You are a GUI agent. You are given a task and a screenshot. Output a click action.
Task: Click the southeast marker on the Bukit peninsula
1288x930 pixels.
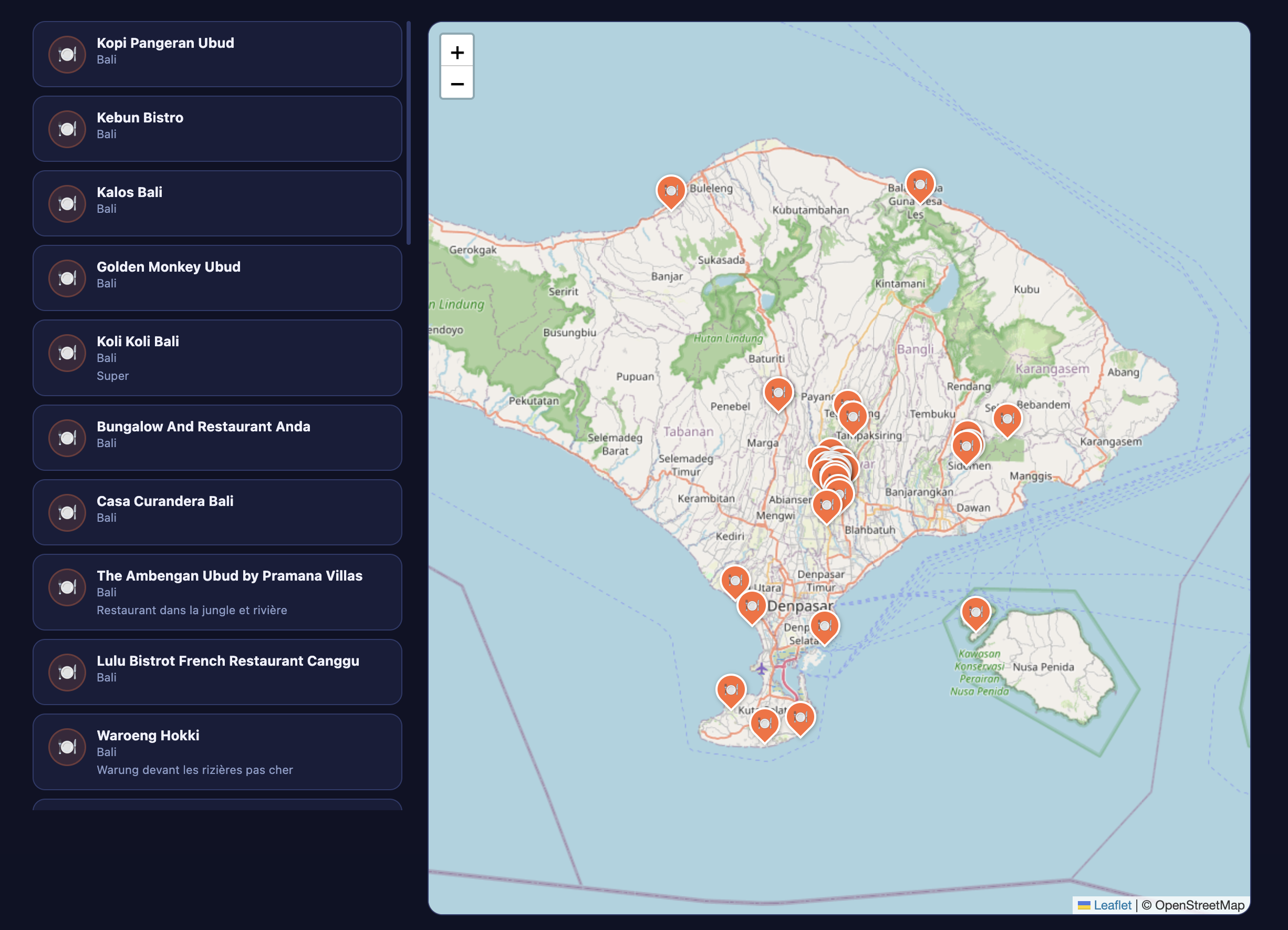pos(800,718)
